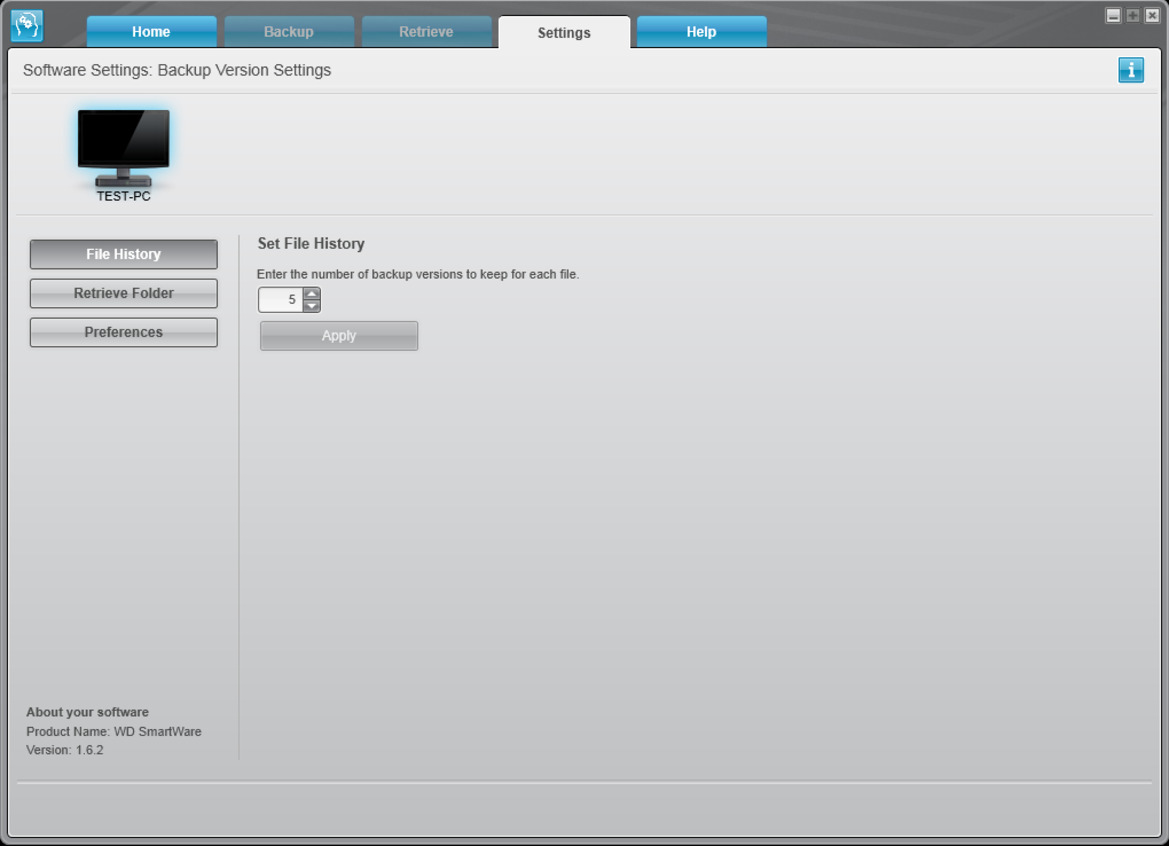
Task: Click 'About your software' heading
Action: (87, 712)
